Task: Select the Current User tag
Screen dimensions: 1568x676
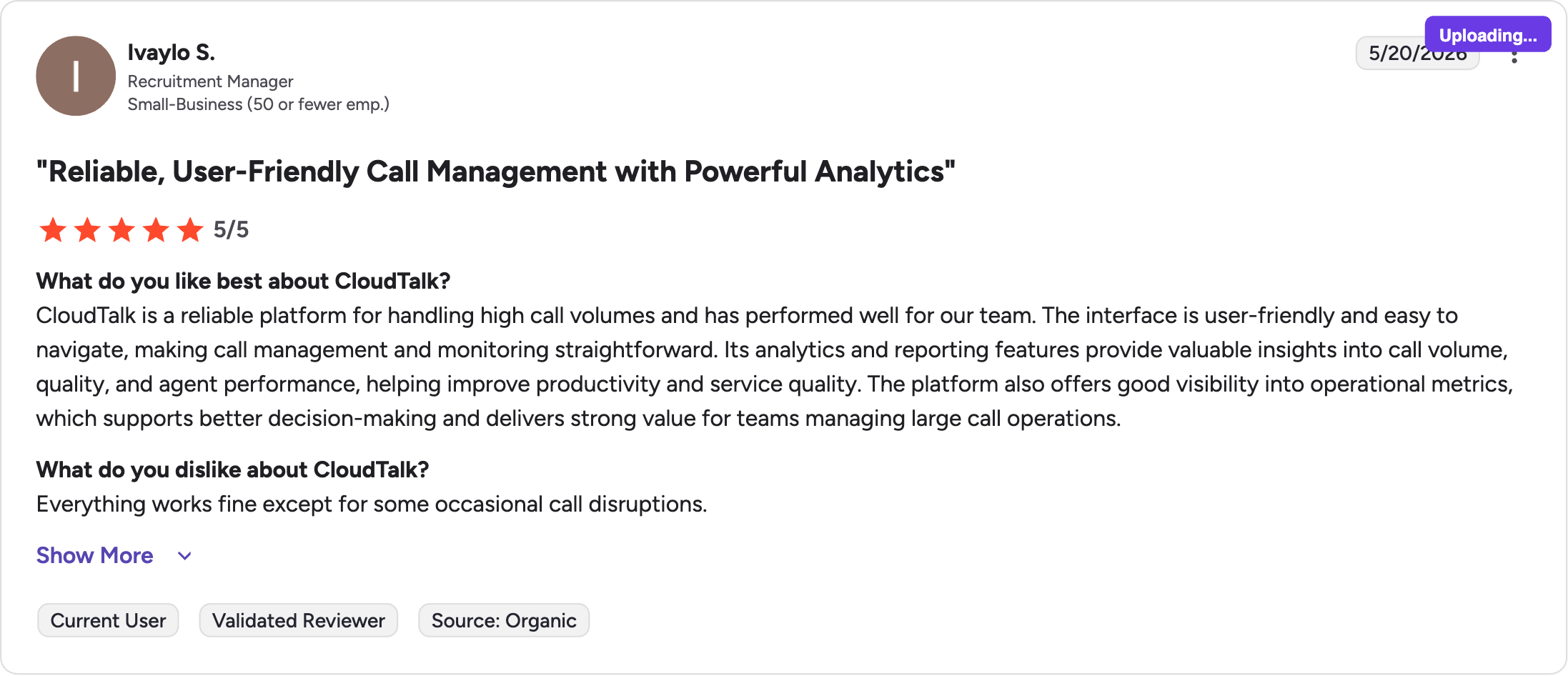Action: point(108,620)
